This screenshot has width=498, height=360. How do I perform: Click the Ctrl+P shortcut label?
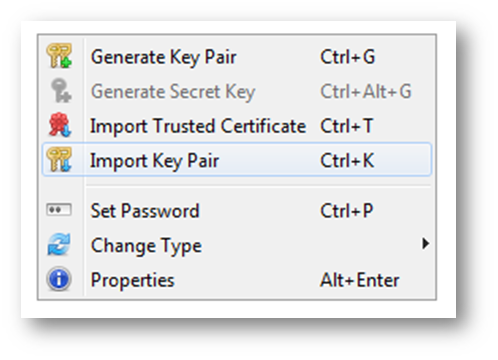pos(347,211)
